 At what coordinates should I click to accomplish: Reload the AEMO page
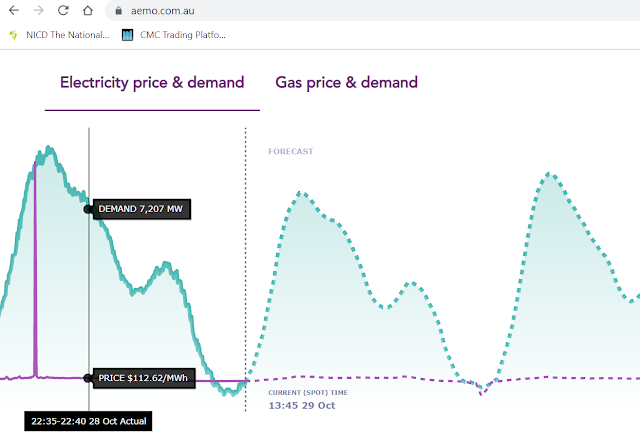pos(63,11)
